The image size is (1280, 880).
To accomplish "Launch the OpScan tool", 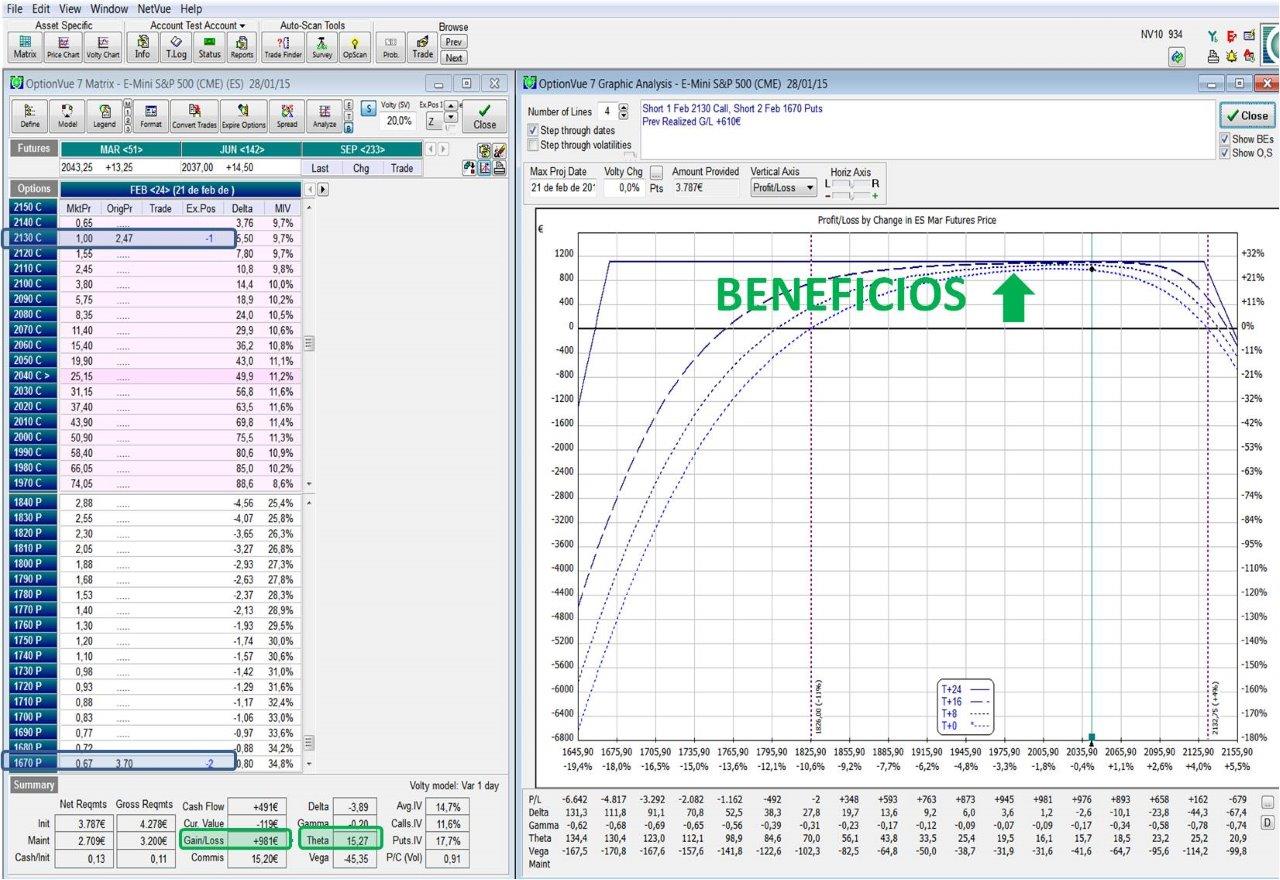I will pos(355,47).
